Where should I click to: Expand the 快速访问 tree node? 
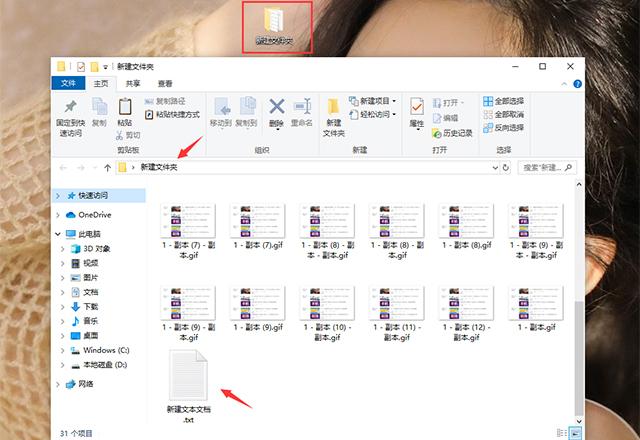[59, 196]
